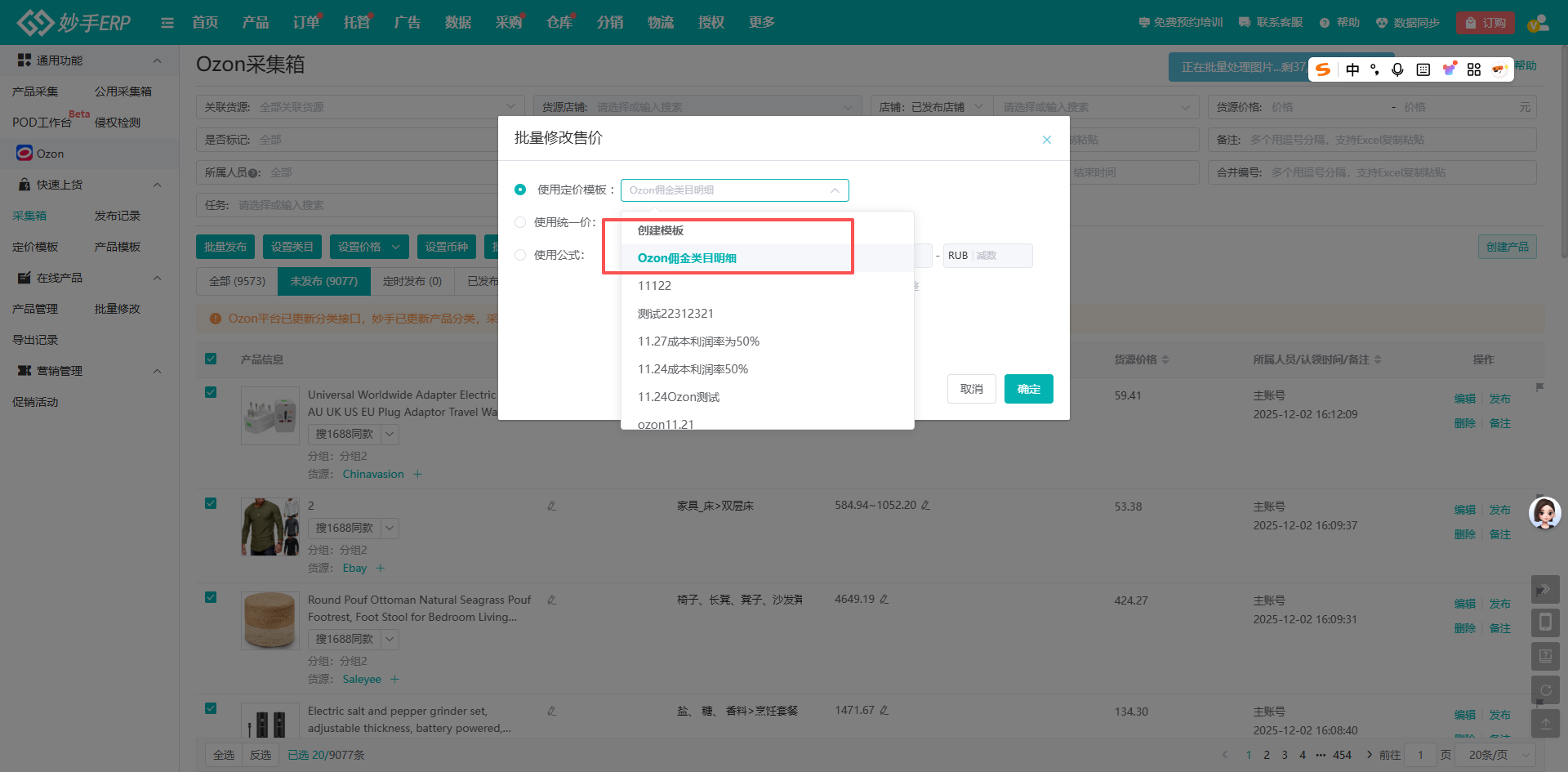Image resolution: width=1568 pixels, height=772 pixels.
Task: Click the Ozon logo icon in sidebar
Action: click(x=24, y=154)
